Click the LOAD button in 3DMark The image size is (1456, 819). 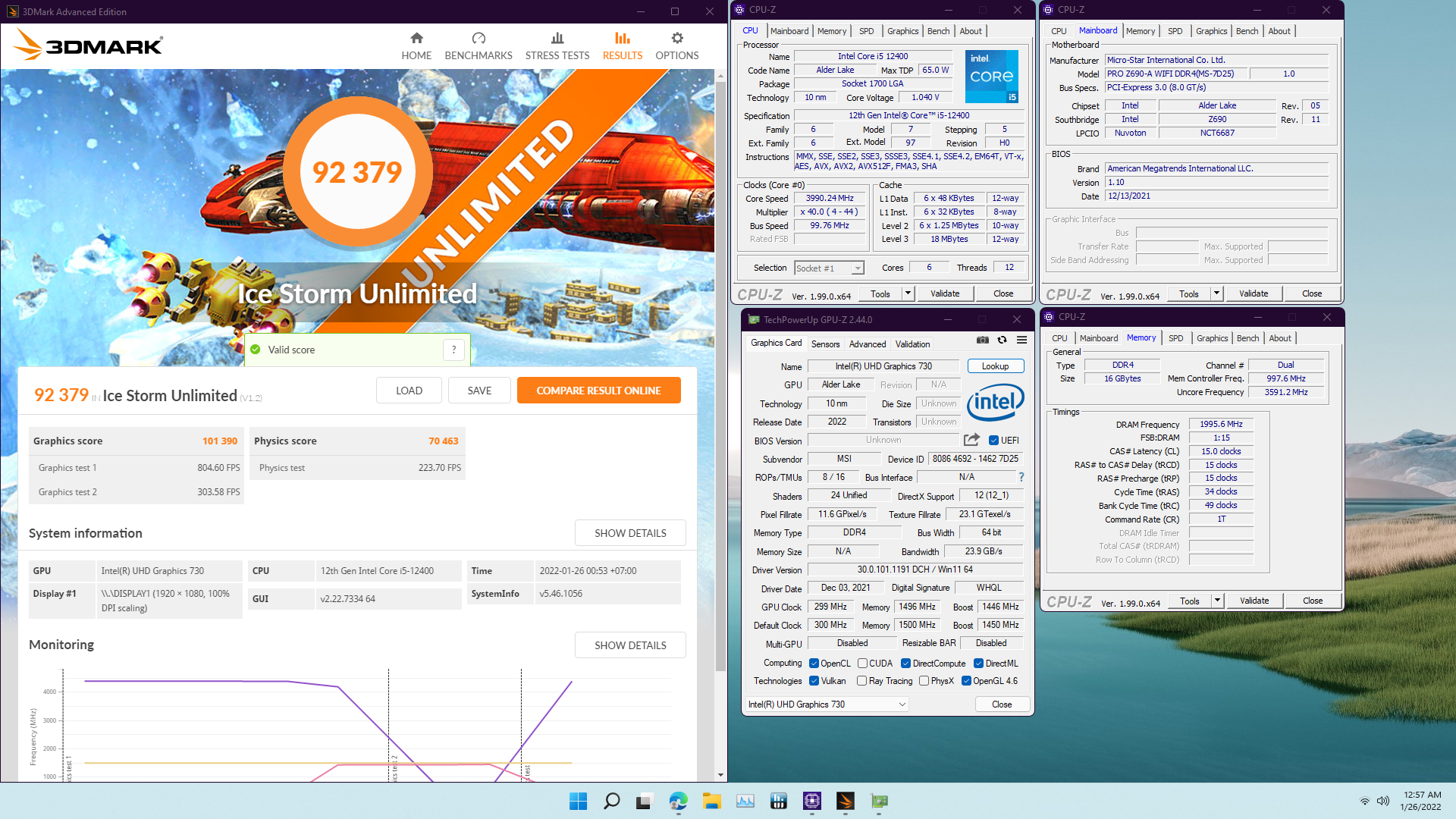point(409,391)
